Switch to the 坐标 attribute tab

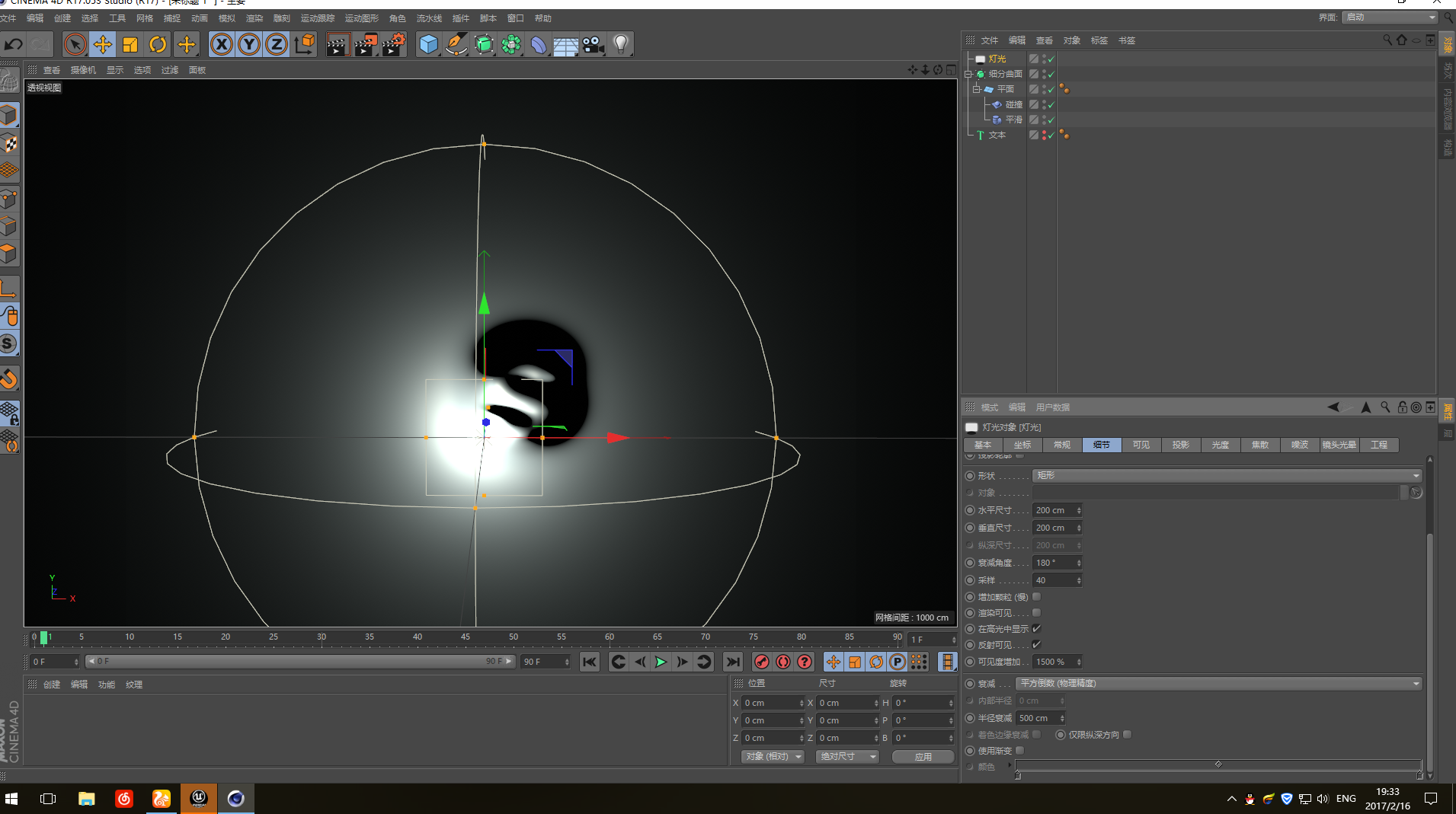click(x=1022, y=445)
